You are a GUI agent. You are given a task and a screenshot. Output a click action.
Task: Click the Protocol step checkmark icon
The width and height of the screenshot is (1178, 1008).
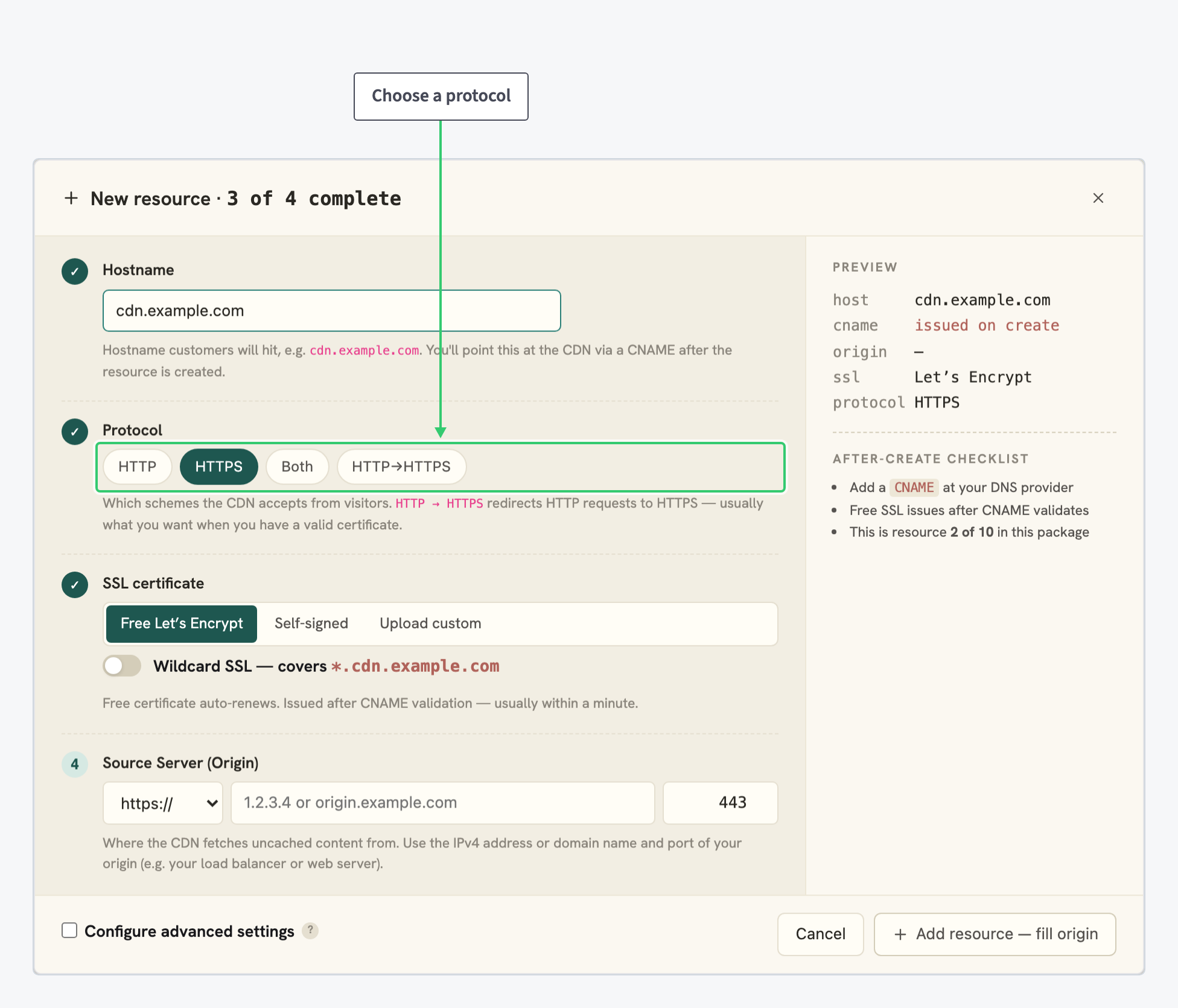[x=75, y=432]
